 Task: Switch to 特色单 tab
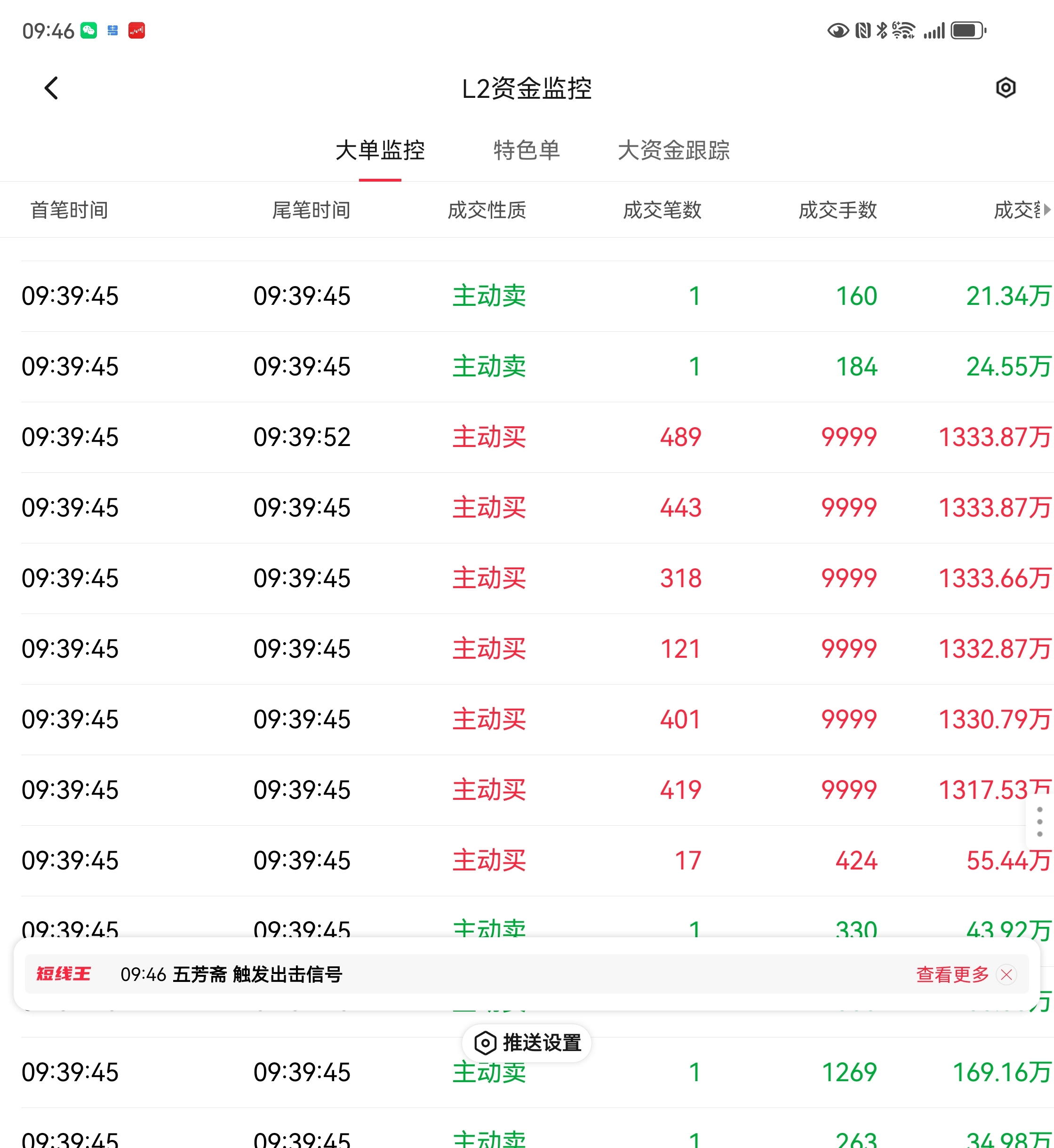click(x=527, y=151)
